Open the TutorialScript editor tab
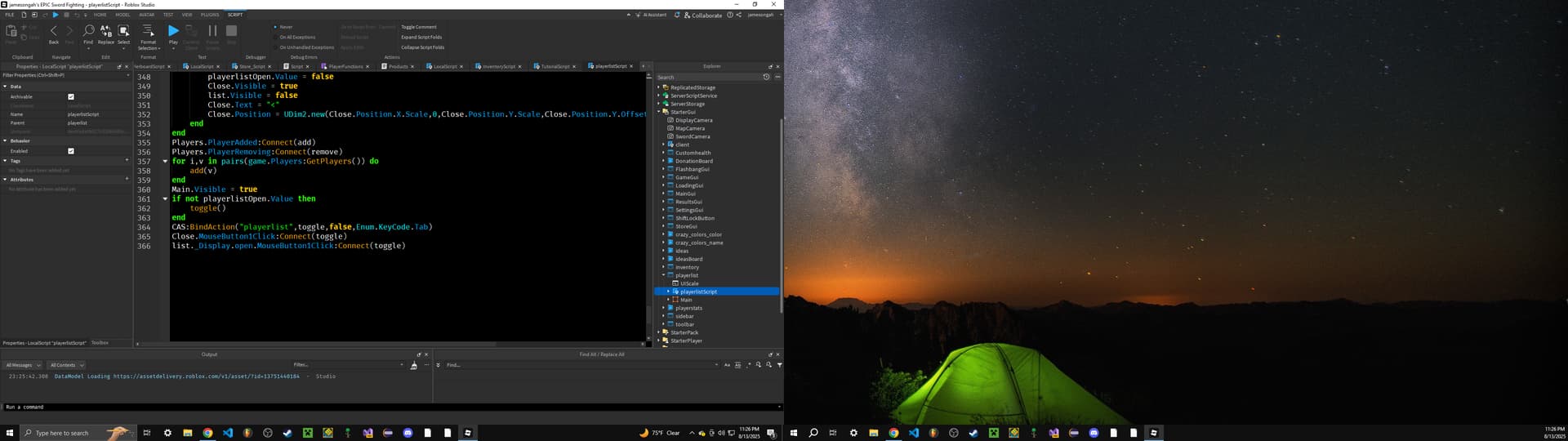This screenshot has width=1568, height=441. tap(555, 66)
